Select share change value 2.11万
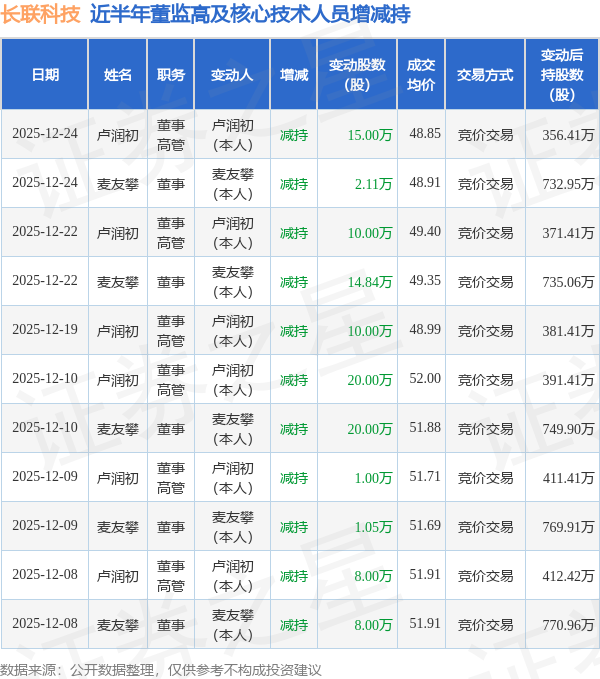 click(374, 184)
